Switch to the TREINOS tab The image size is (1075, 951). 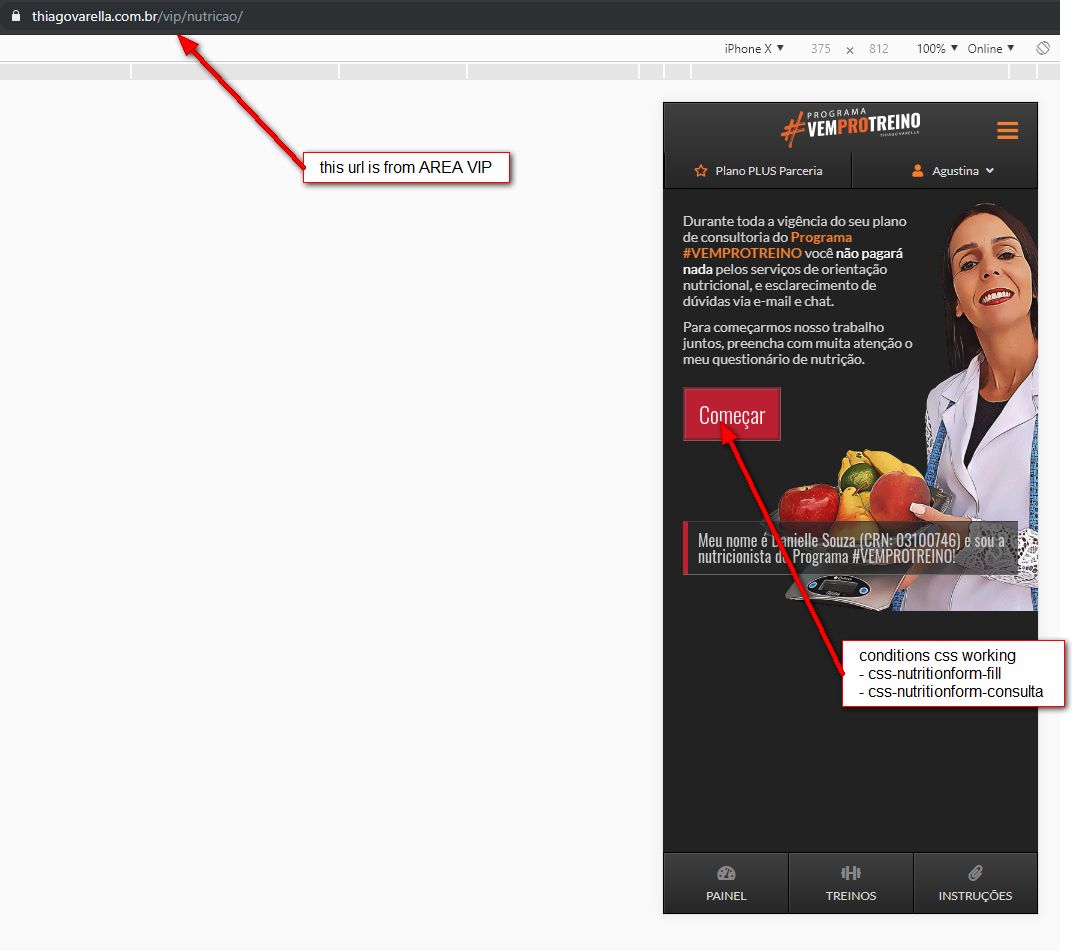coord(851,883)
